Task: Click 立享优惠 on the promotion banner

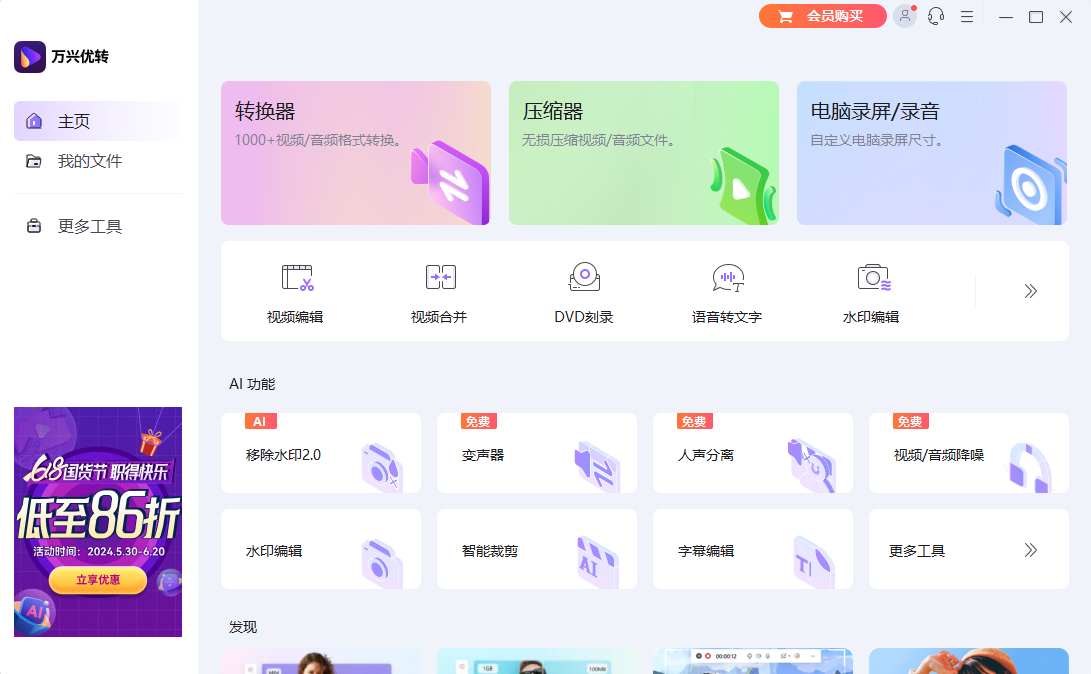Action: [x=97, y=580]
